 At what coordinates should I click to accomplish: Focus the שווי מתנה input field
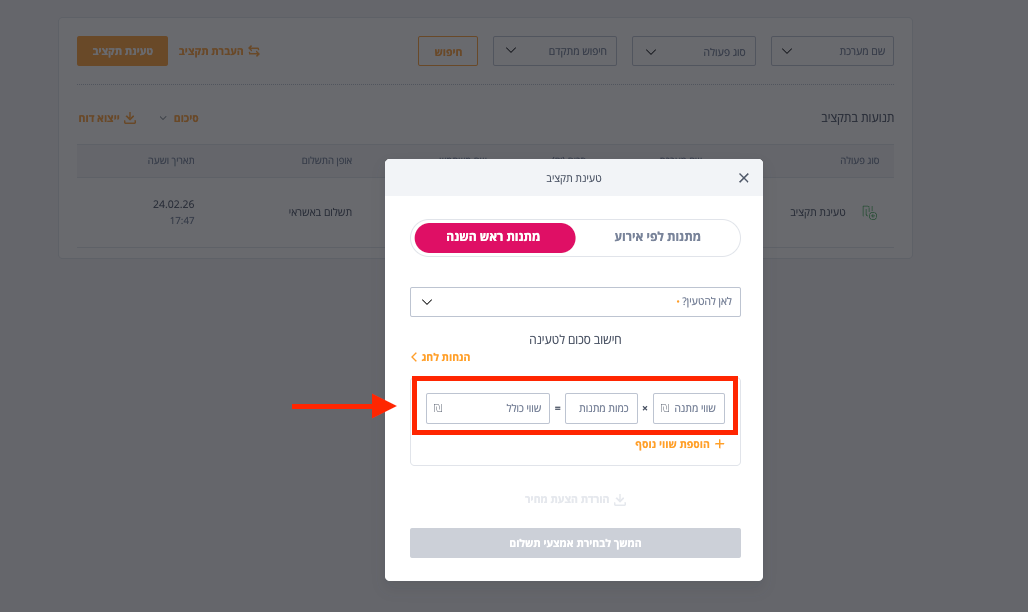pos(688,408)
